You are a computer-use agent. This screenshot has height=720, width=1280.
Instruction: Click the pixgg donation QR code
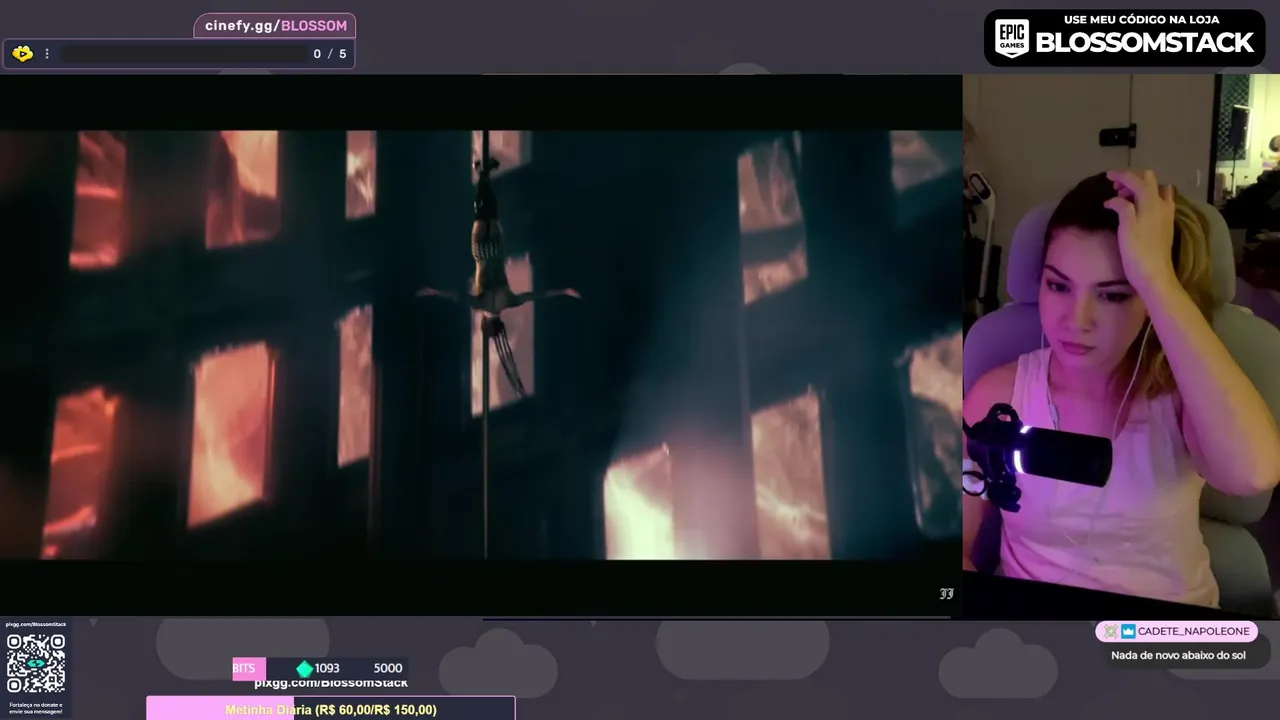36,663
